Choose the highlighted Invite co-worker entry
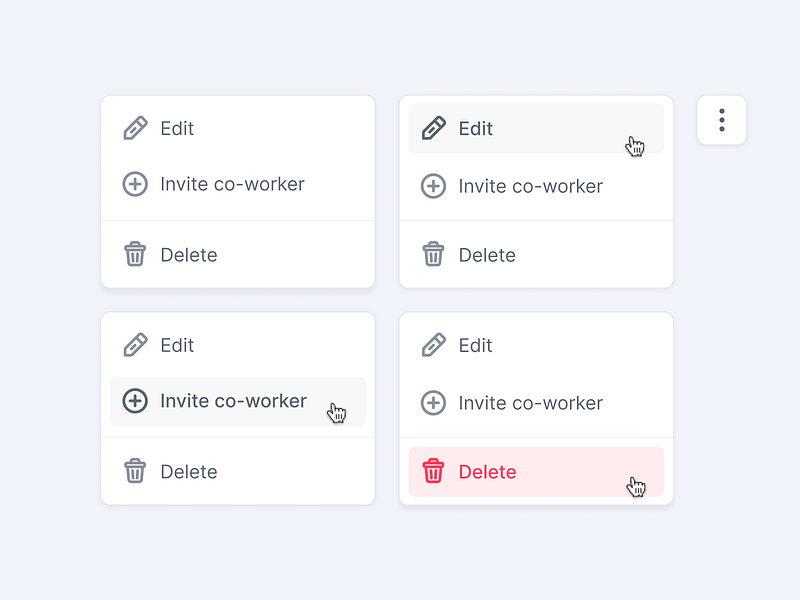 click(x=233, y=400)
